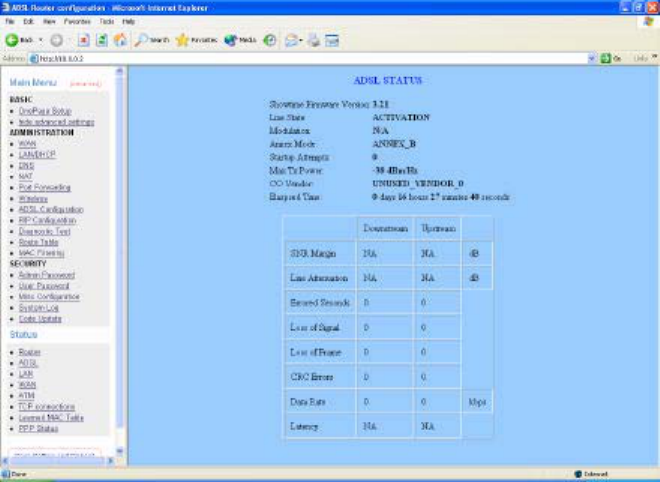
Task: Open the Back history dropdown arrow
Action: (41, 40)
